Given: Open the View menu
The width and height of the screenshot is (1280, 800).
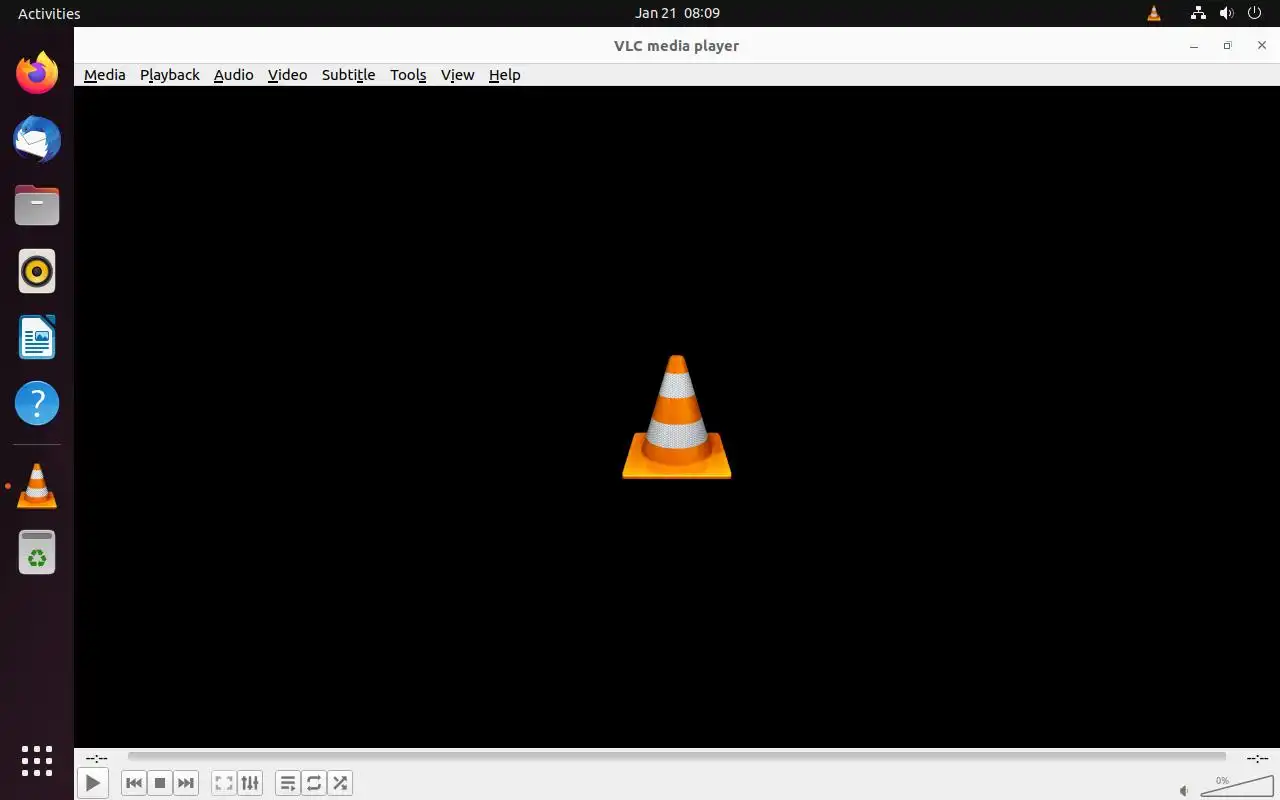Looking at the screenshot, I should [458, 75].
